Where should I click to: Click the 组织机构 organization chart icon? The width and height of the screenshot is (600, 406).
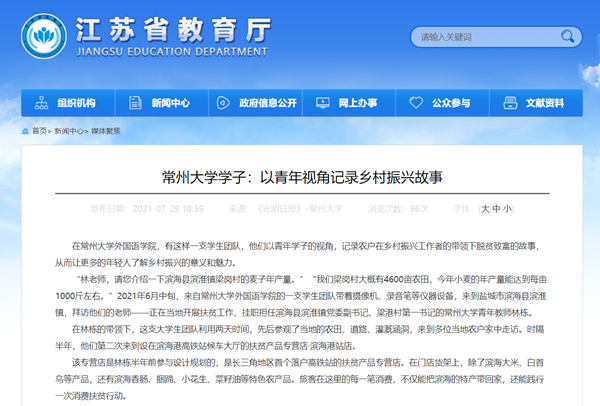(43, 103)
